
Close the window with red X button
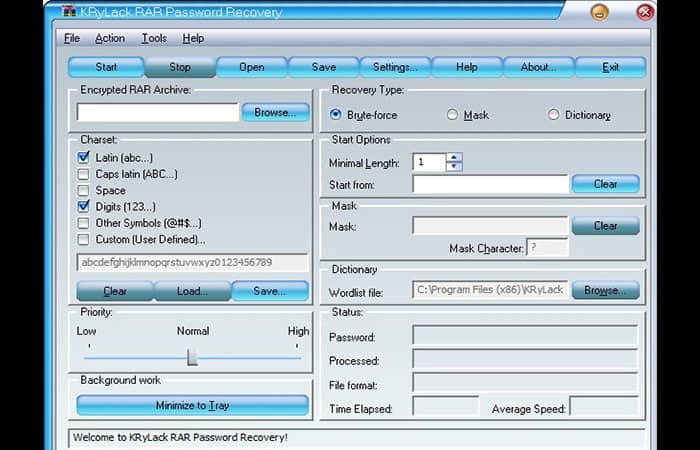tap(645, 12)
